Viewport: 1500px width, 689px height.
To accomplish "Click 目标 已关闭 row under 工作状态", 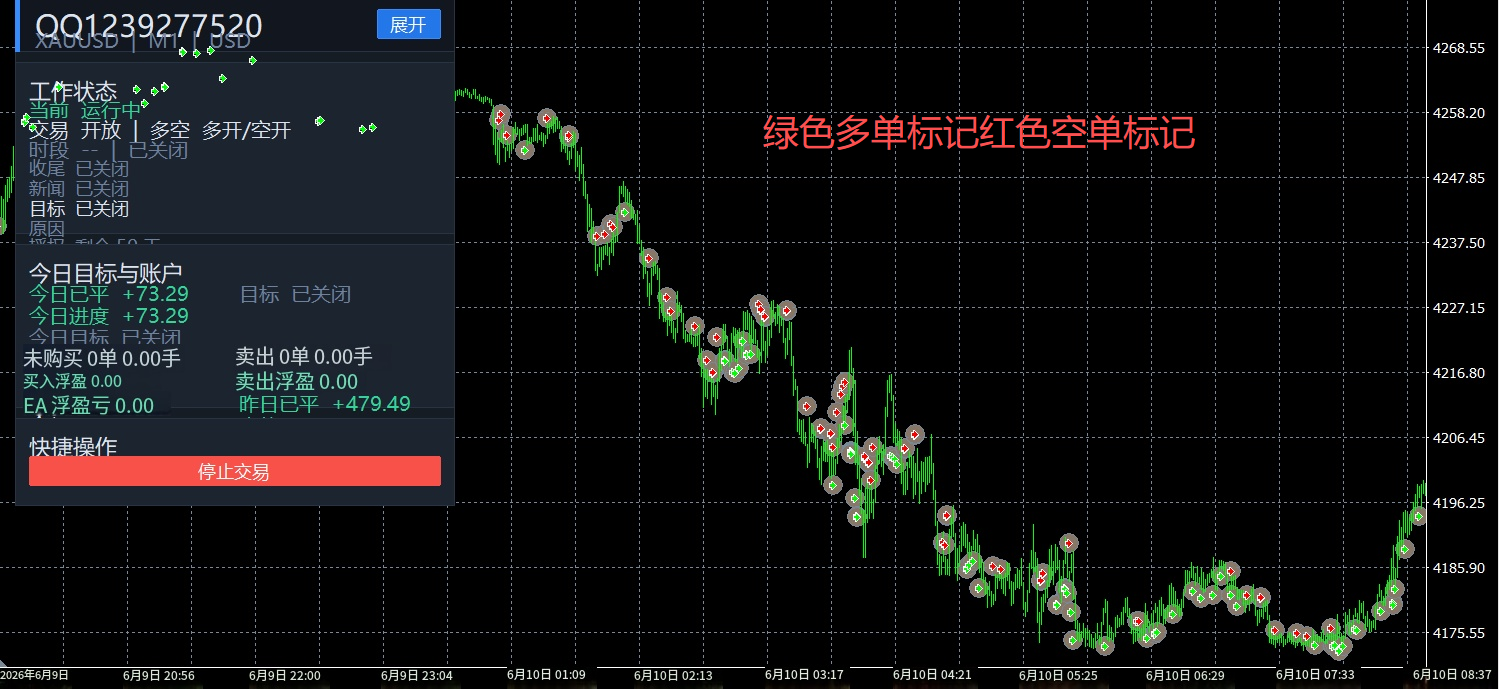I will (x=79, y=209).
